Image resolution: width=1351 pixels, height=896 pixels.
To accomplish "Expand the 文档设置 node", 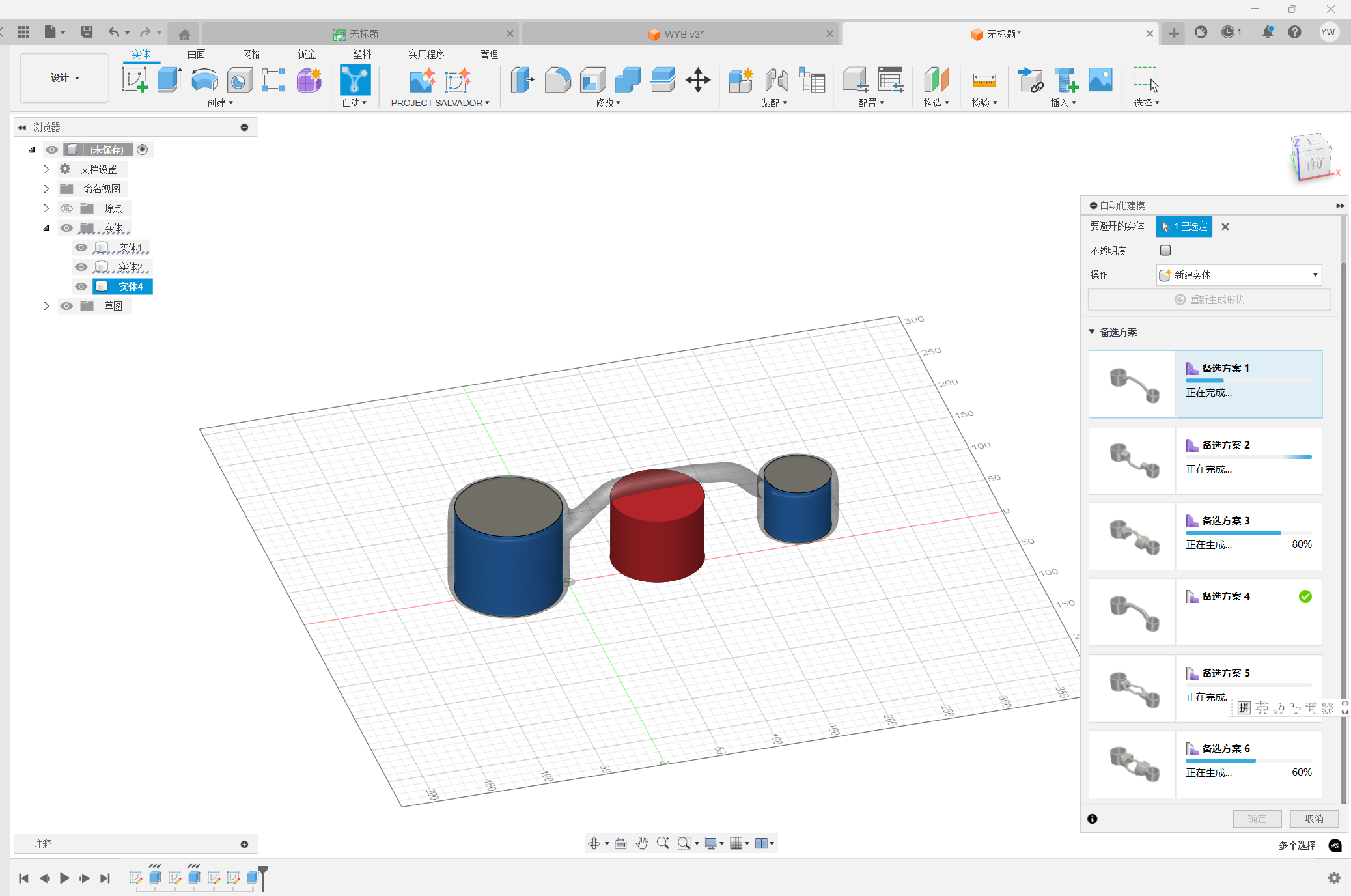I will [x=46, y=169].
